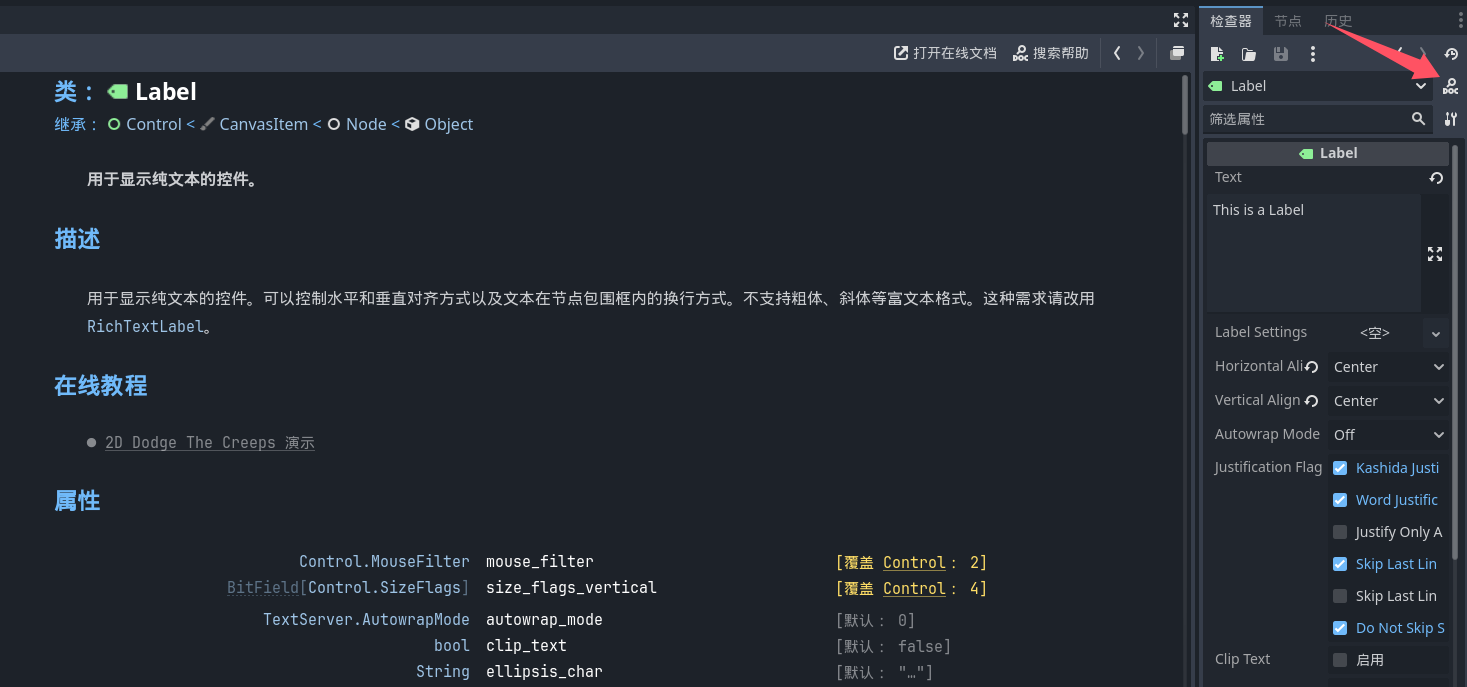Open 2D Dodge The Creeps 演示 tutorial
This screenshot has width=1467, height=687.
(210, 443)
